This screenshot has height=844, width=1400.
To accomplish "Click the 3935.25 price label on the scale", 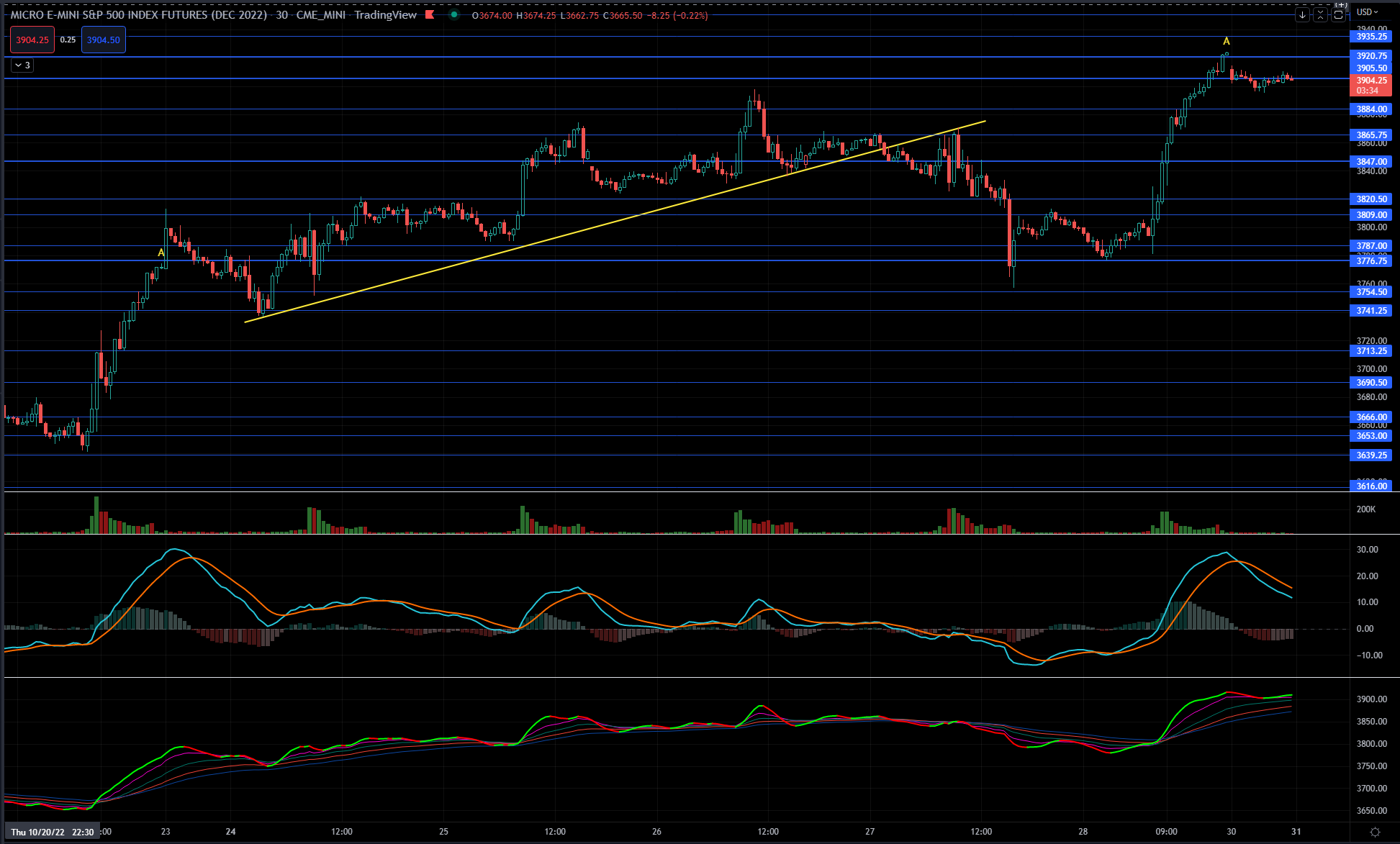I will 1371,36.
